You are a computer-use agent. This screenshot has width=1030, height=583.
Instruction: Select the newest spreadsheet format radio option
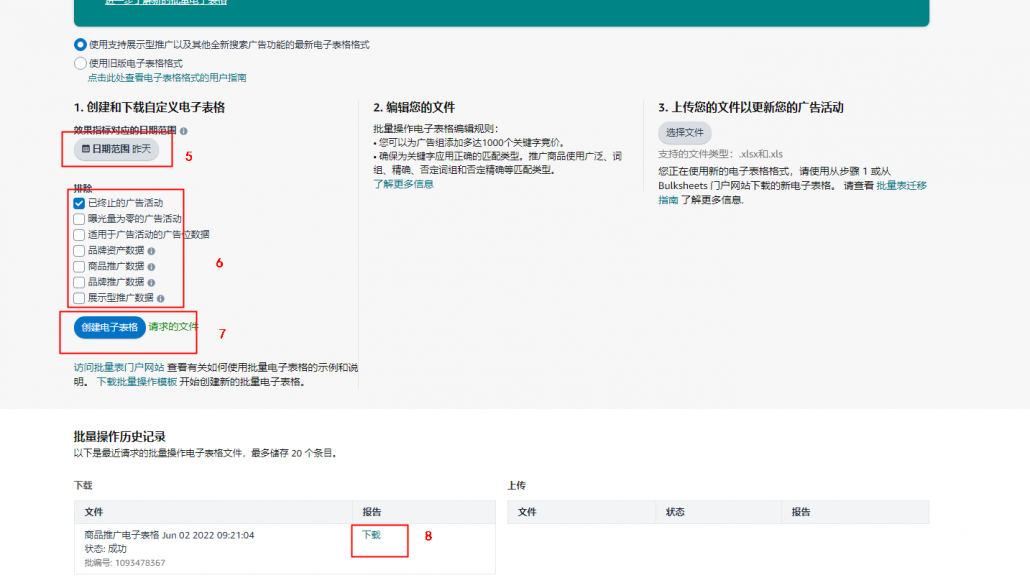[80, 45]
